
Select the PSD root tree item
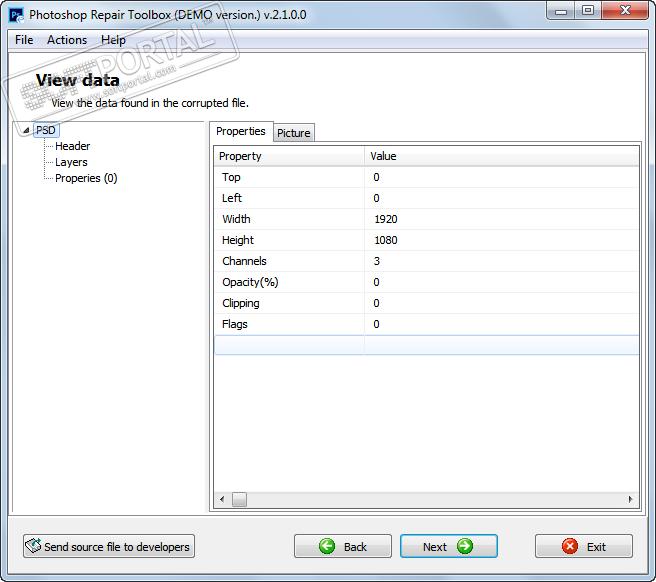tap(46, 131)
